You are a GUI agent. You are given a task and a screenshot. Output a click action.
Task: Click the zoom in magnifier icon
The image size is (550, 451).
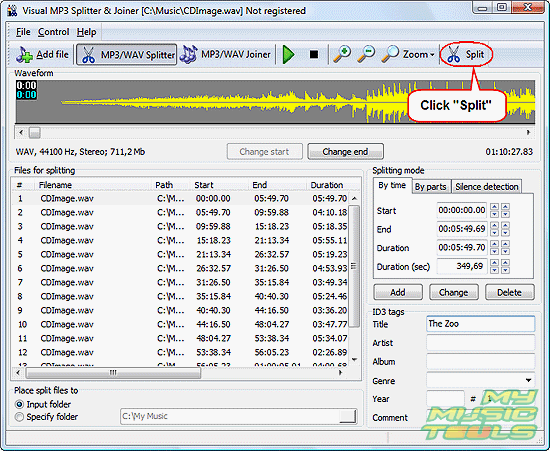point(342,54)
